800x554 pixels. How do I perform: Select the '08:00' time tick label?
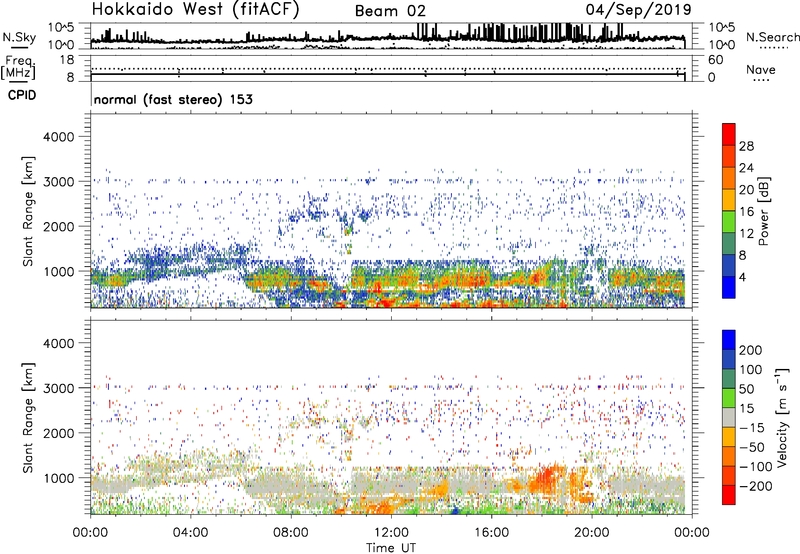[290, 533]
